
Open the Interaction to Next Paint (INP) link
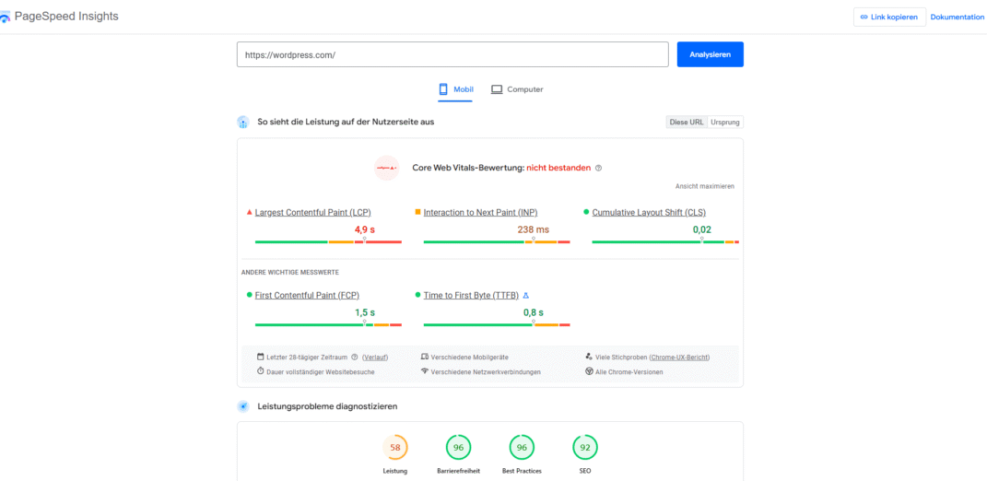(480, 213)
